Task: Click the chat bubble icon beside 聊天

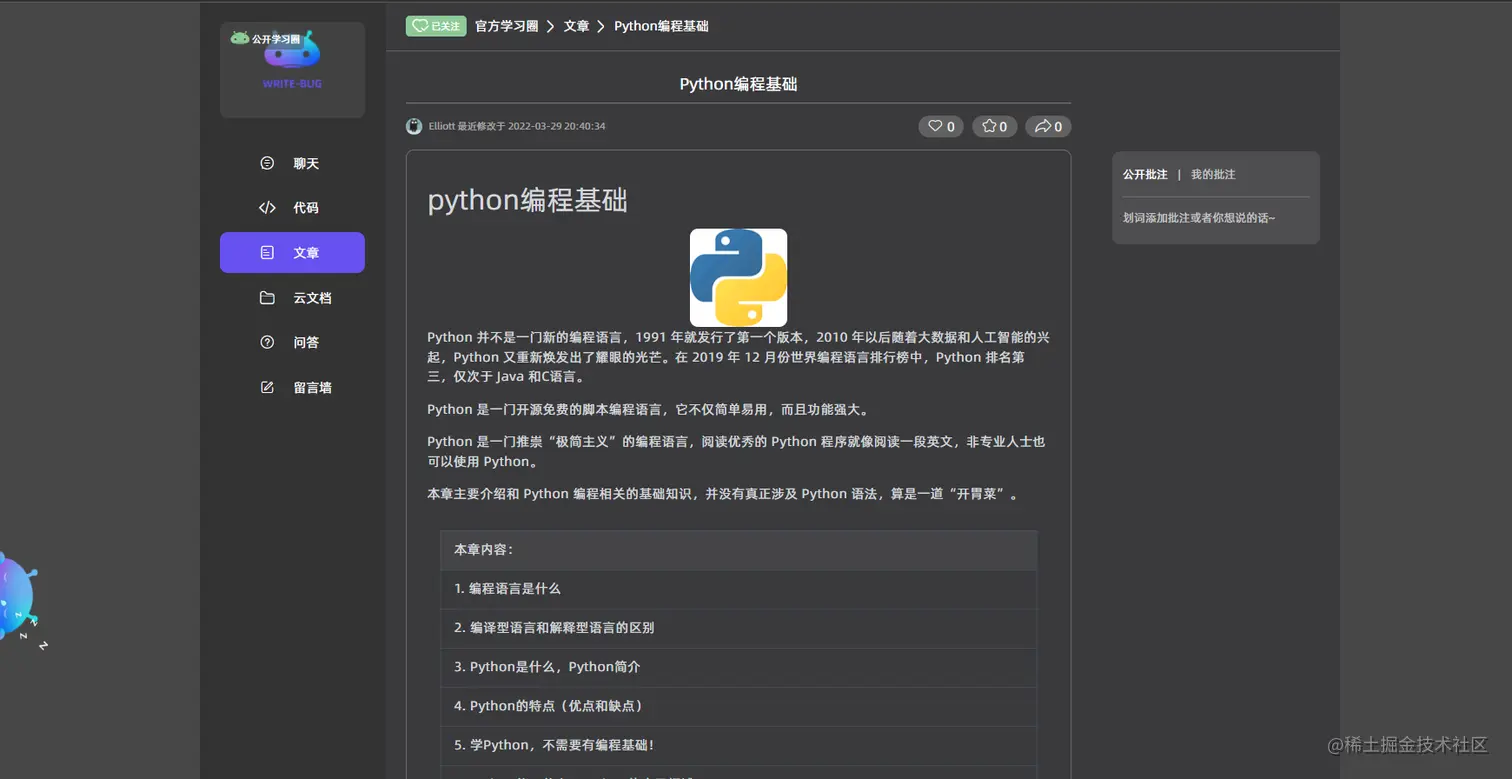Action: [x=267, y=163]
